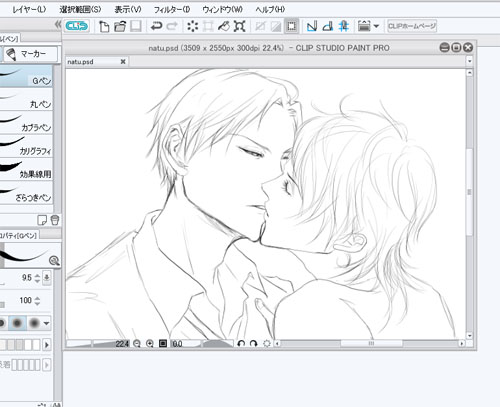Click the Clear dotted-circle icon

point(192,26)
